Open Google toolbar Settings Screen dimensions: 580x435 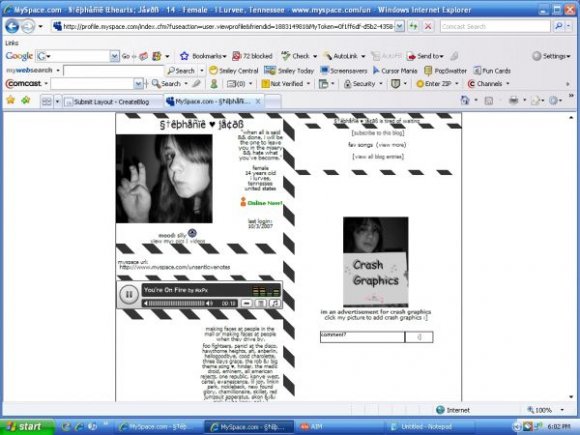pyautogui.click(x=551, y=56)
